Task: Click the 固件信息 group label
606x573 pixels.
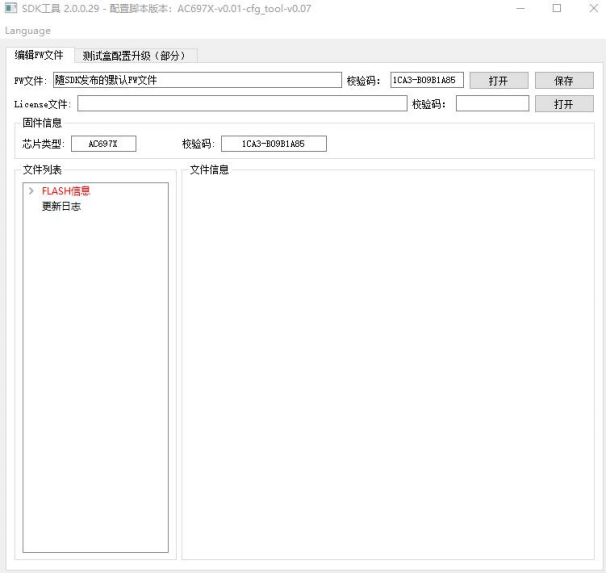Action: click(42, 123)
